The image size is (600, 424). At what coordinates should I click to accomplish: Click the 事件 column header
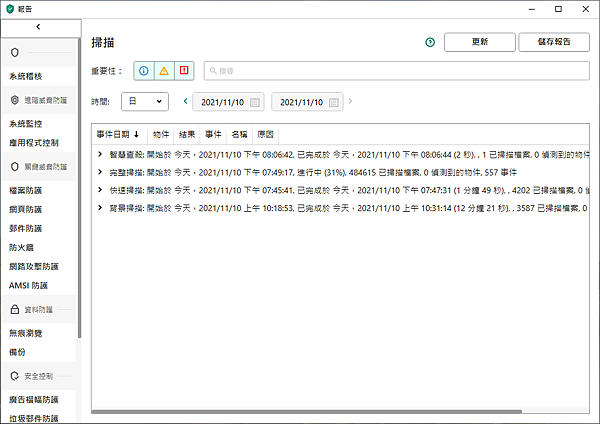click(213, 134)
